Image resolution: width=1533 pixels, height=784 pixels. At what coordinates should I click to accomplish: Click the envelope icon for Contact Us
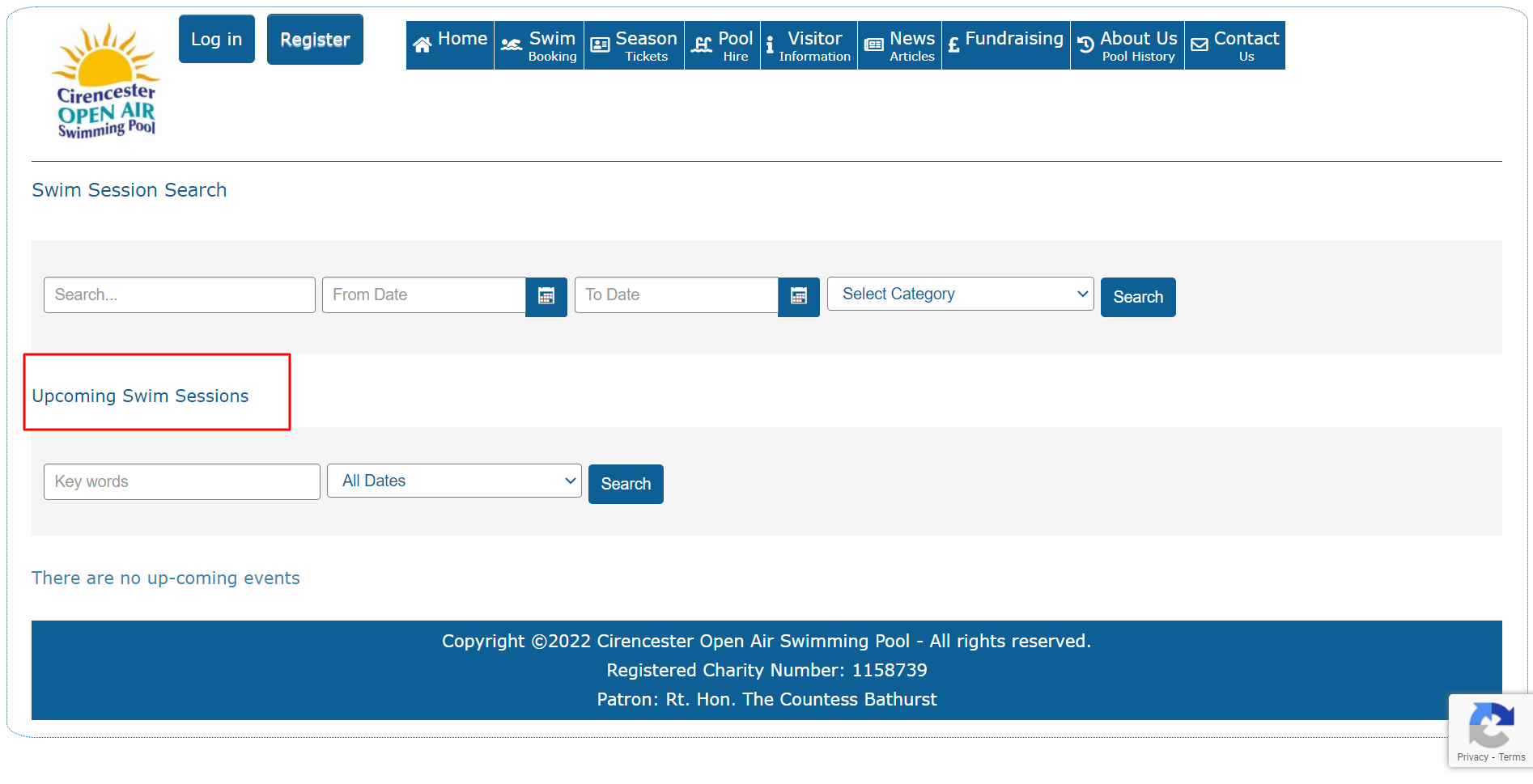(1200, 45)
